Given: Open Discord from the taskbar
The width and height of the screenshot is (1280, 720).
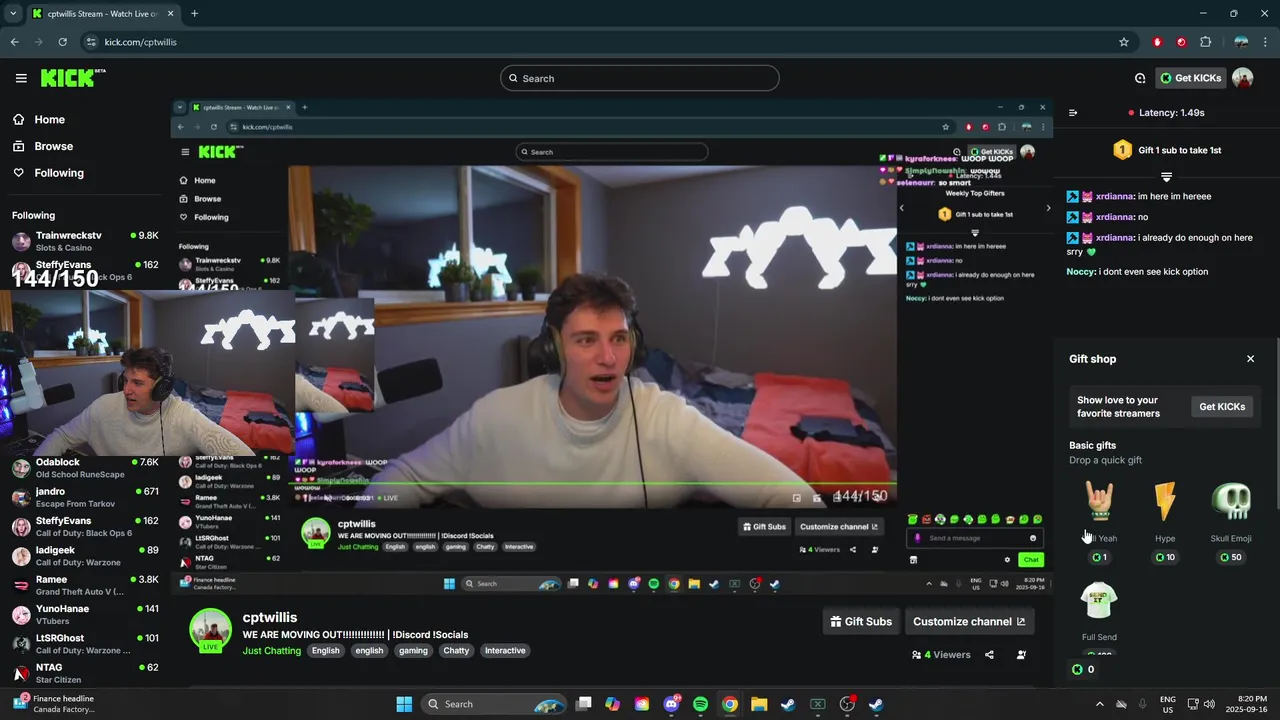Looking at the screenshot, I should click(x=671, y=704).
